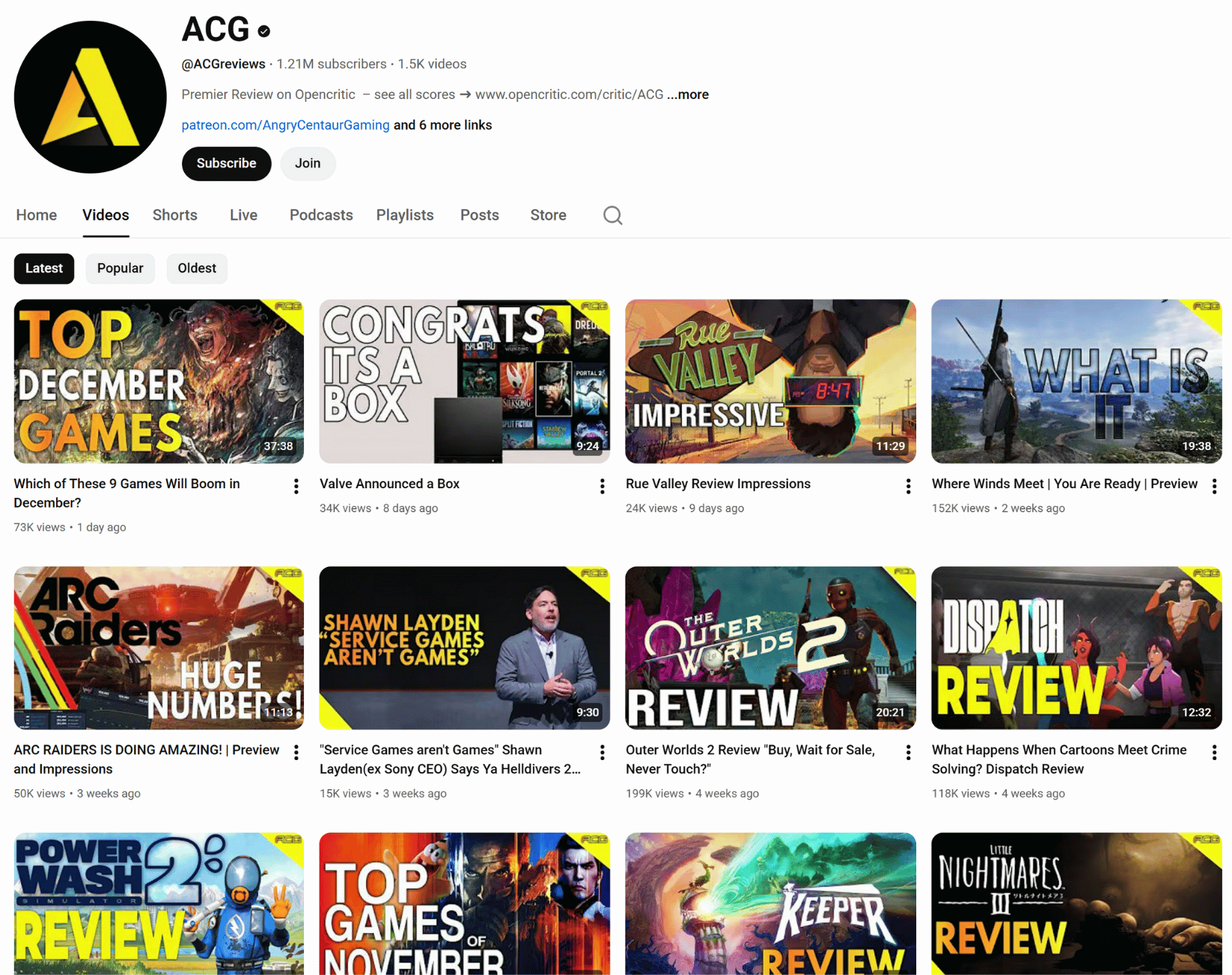The image size is (1232, 975).
Task: Switch to the Shorts tab
Action: (174, 216)
